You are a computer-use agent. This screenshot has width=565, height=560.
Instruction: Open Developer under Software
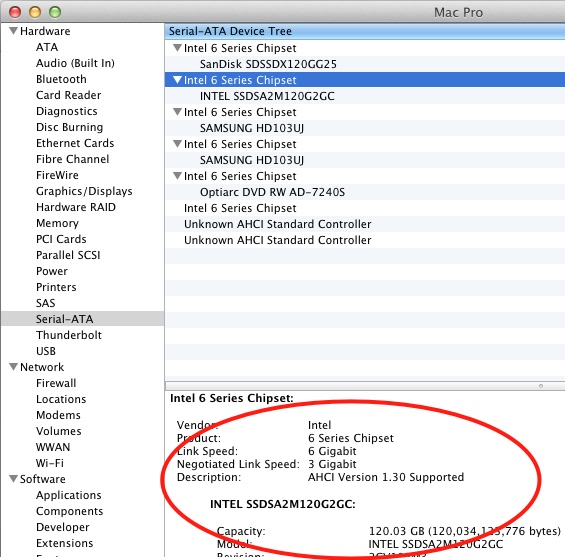[x=63, y=527]
